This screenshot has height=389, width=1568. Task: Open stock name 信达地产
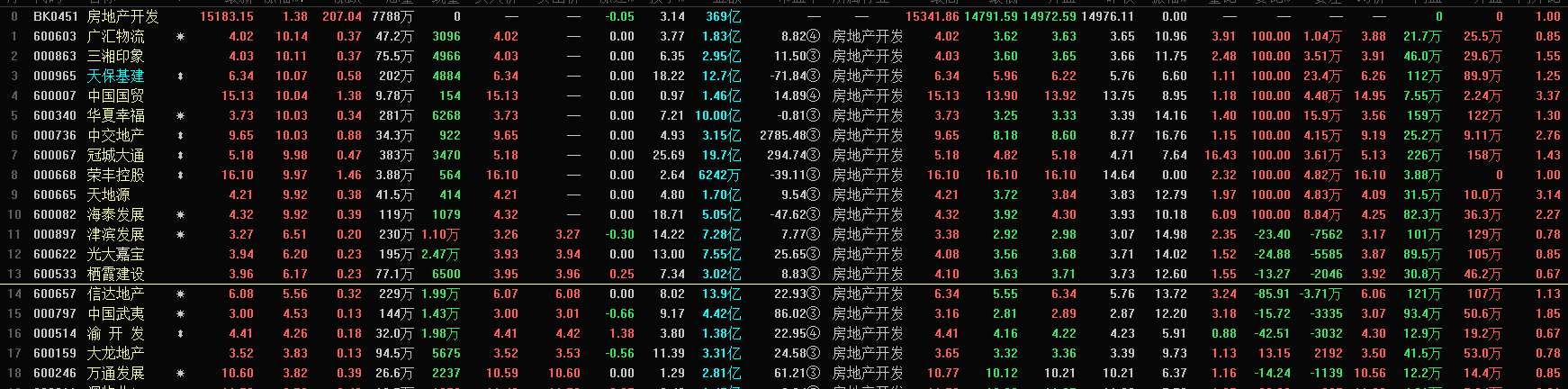point(115,294)
